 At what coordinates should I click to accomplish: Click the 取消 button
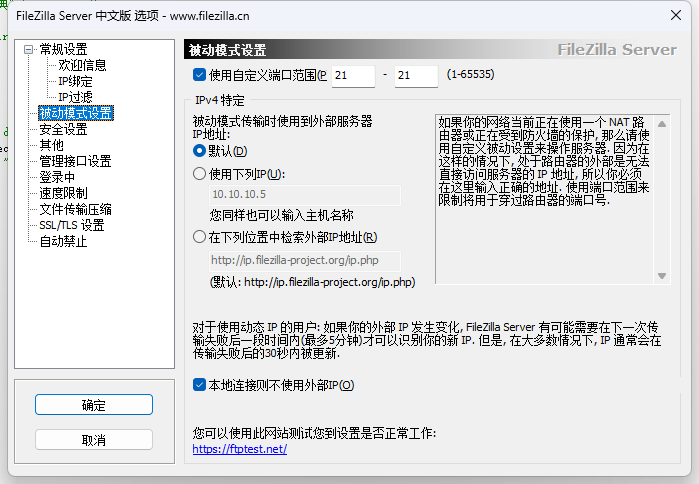pos(94,440)
